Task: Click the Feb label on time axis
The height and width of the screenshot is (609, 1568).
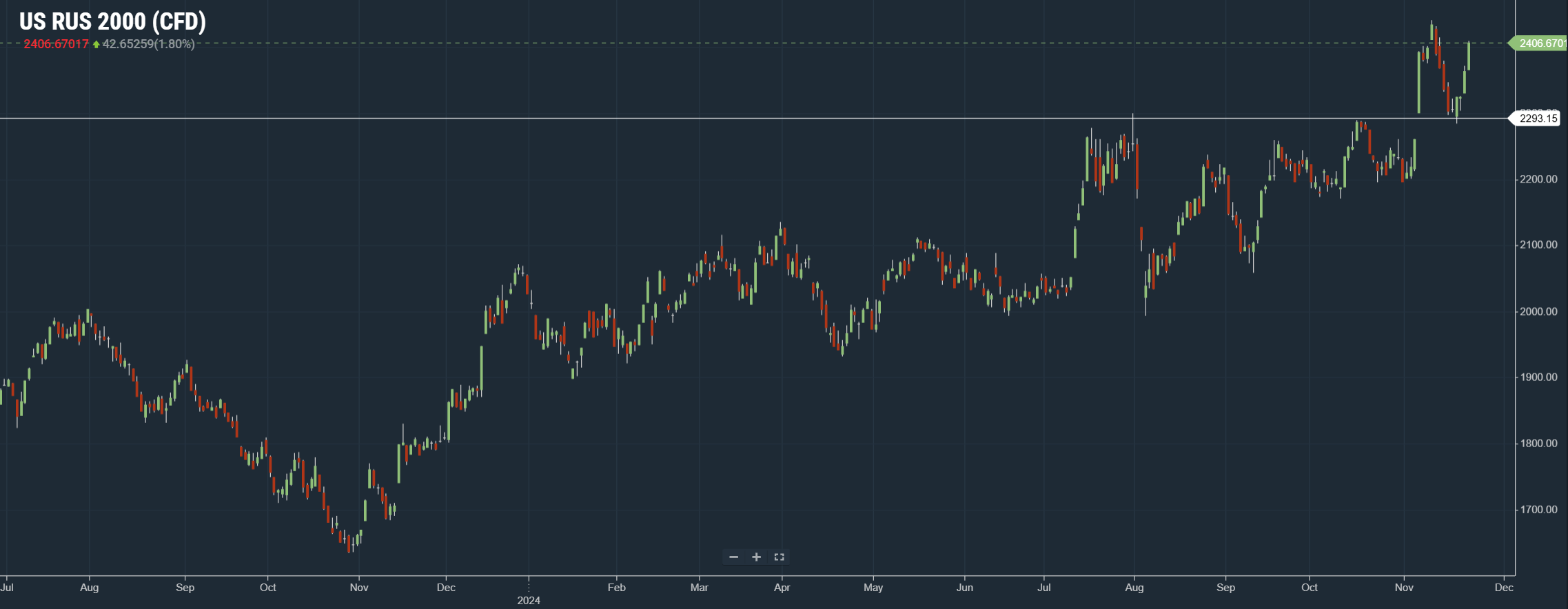Action: (616, 588)
